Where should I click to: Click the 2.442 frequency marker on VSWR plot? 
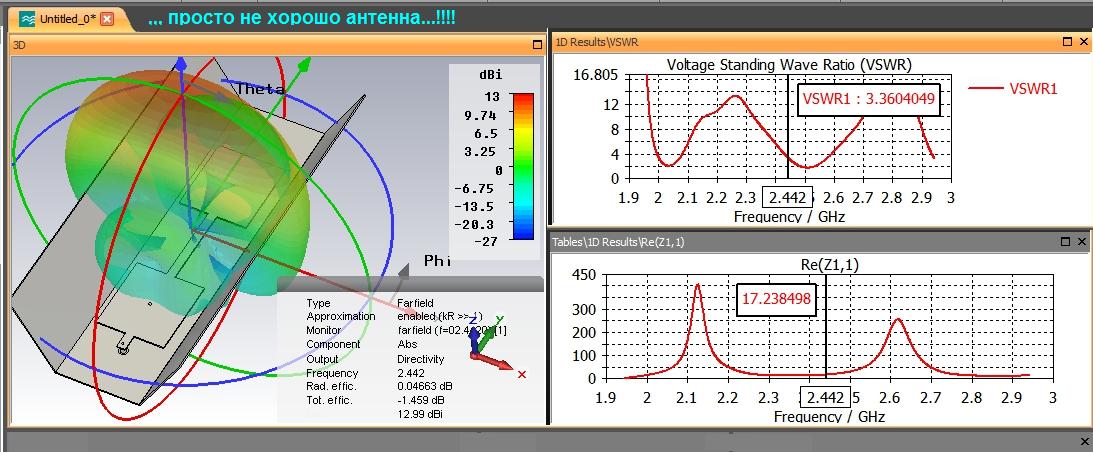point(788,198)
